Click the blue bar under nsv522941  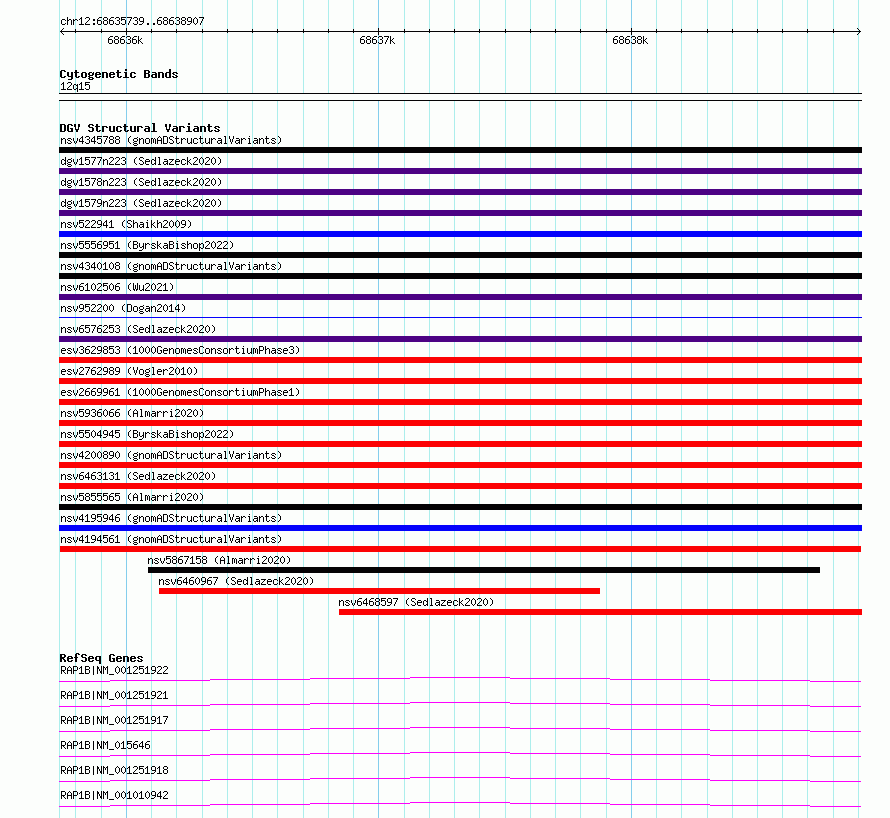460,234
